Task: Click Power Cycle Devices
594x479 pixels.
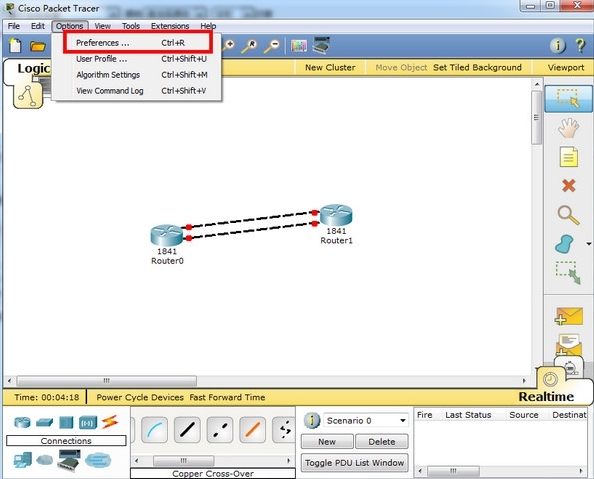Action: coord(140,397)
